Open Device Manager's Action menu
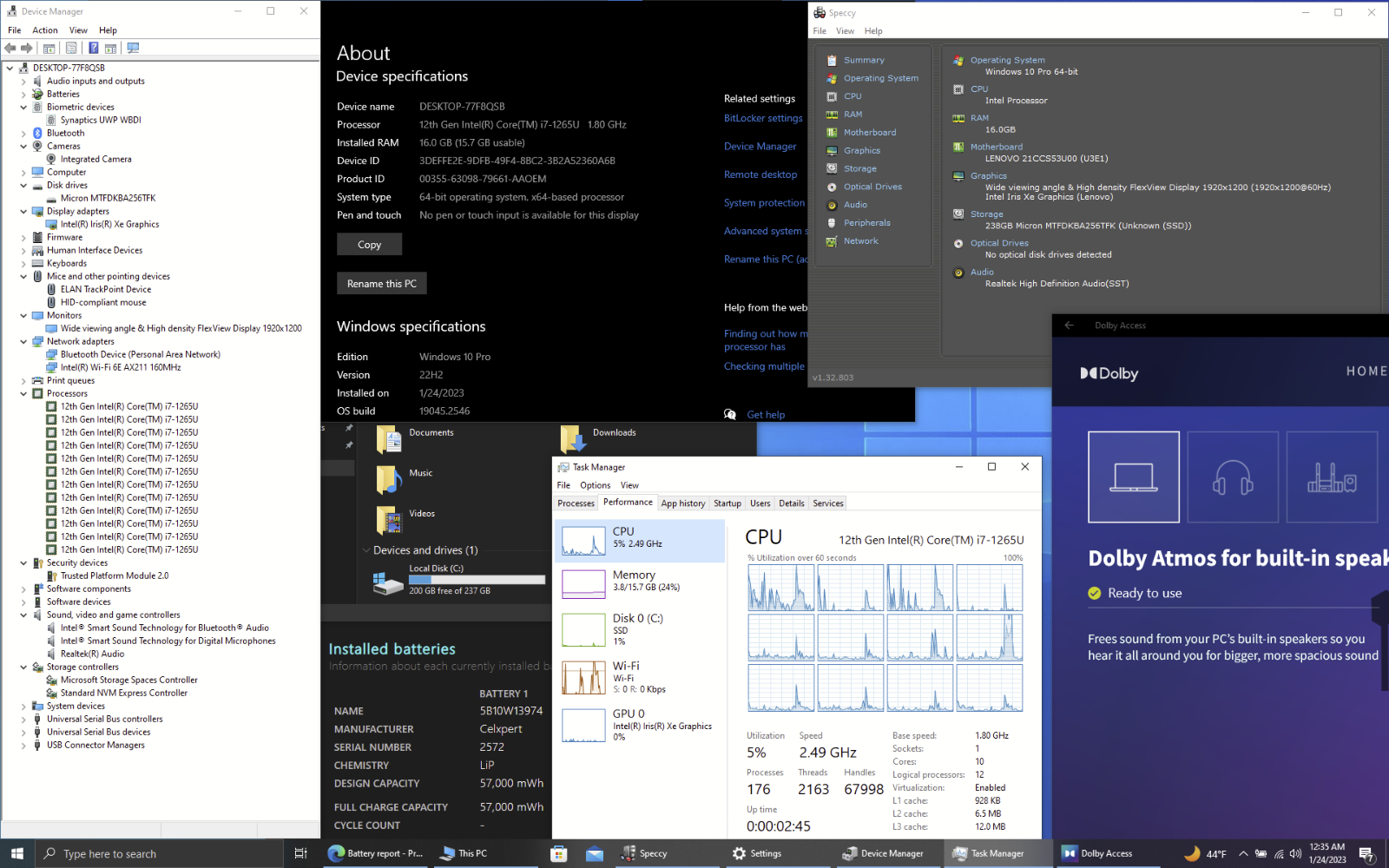 [x=45, y=30]
